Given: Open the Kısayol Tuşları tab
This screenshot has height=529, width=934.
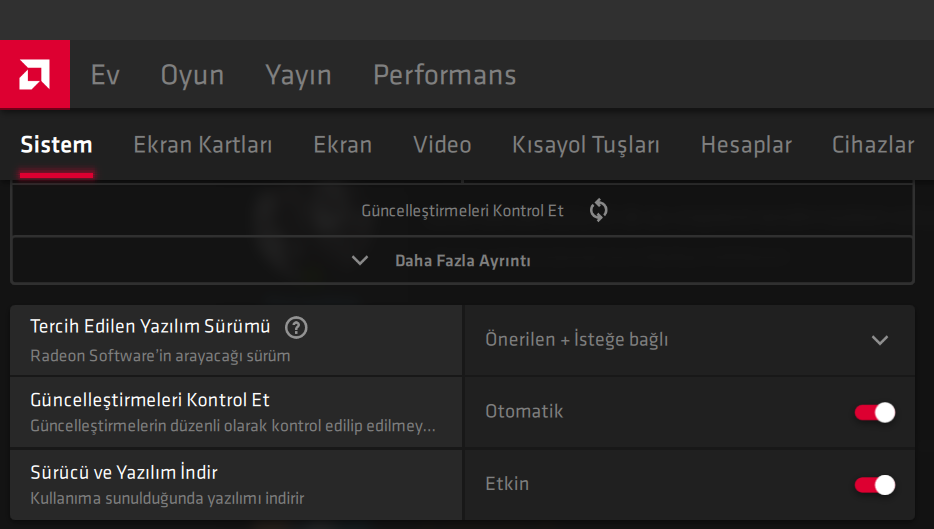Looking at the screenshot, I should click(x=586, y=145).
